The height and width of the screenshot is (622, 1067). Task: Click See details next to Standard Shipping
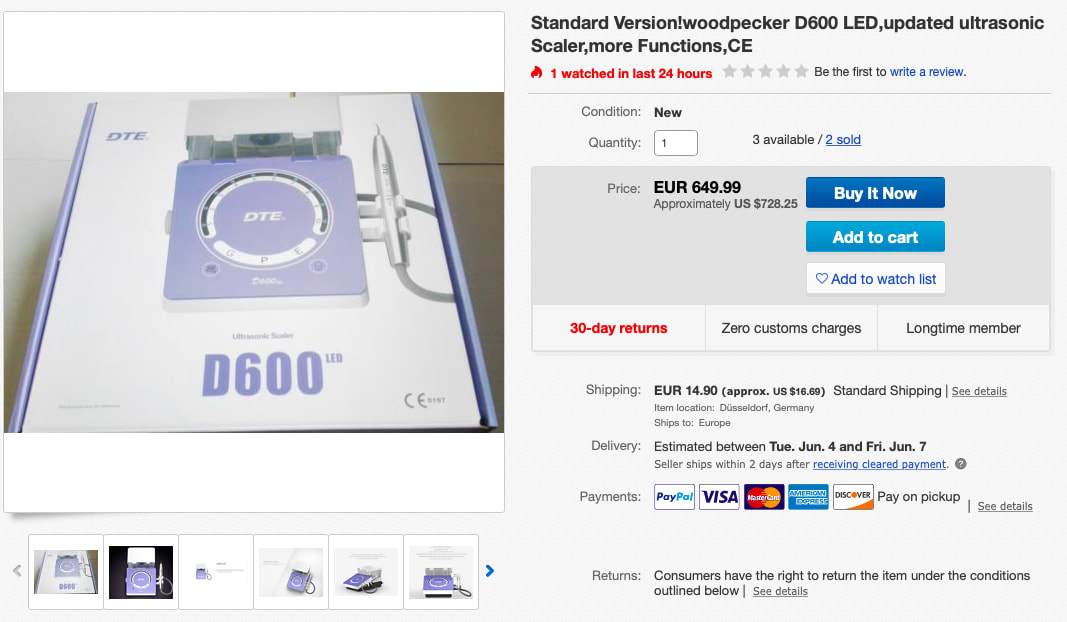[979, 391]
